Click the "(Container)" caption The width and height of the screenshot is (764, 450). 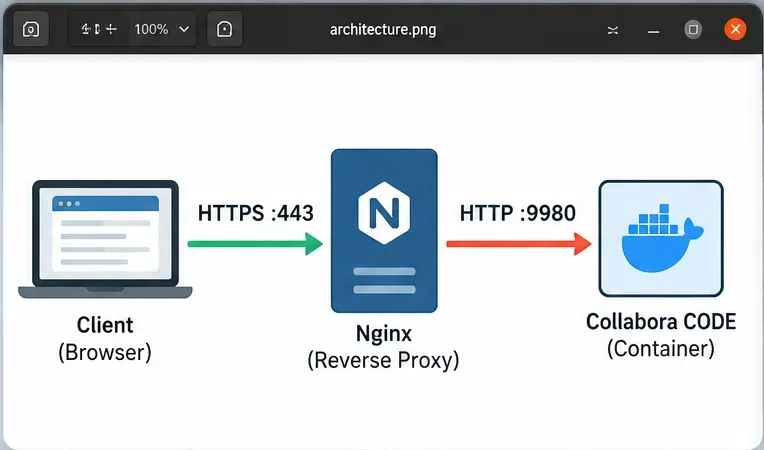(661, 349)
